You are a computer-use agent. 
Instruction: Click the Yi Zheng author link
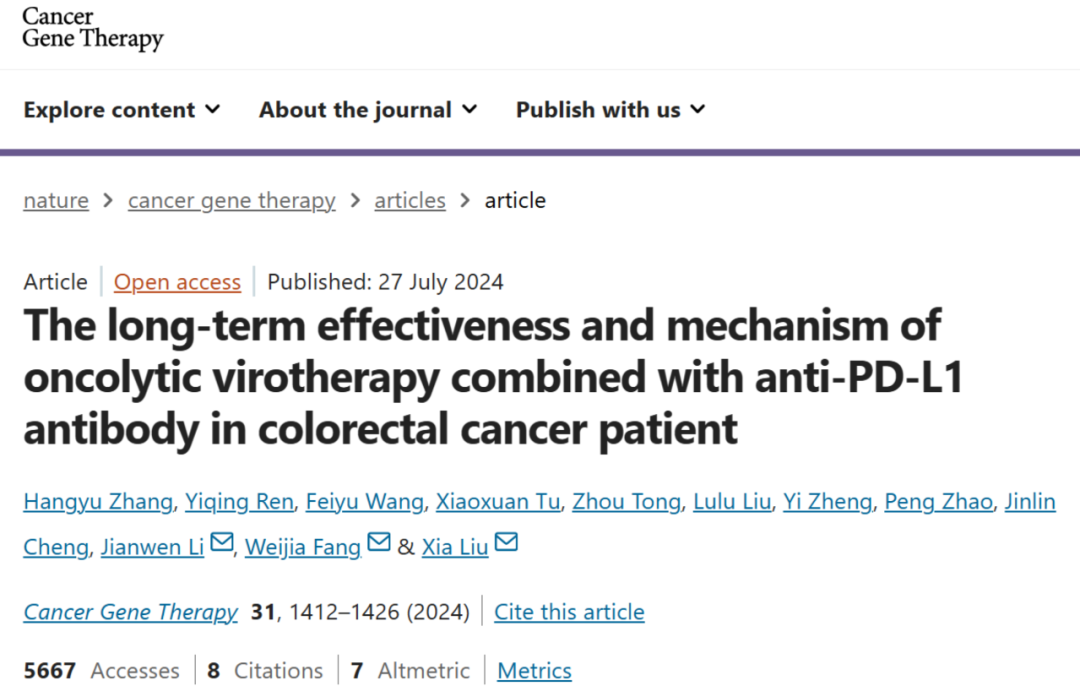point(827,501)
